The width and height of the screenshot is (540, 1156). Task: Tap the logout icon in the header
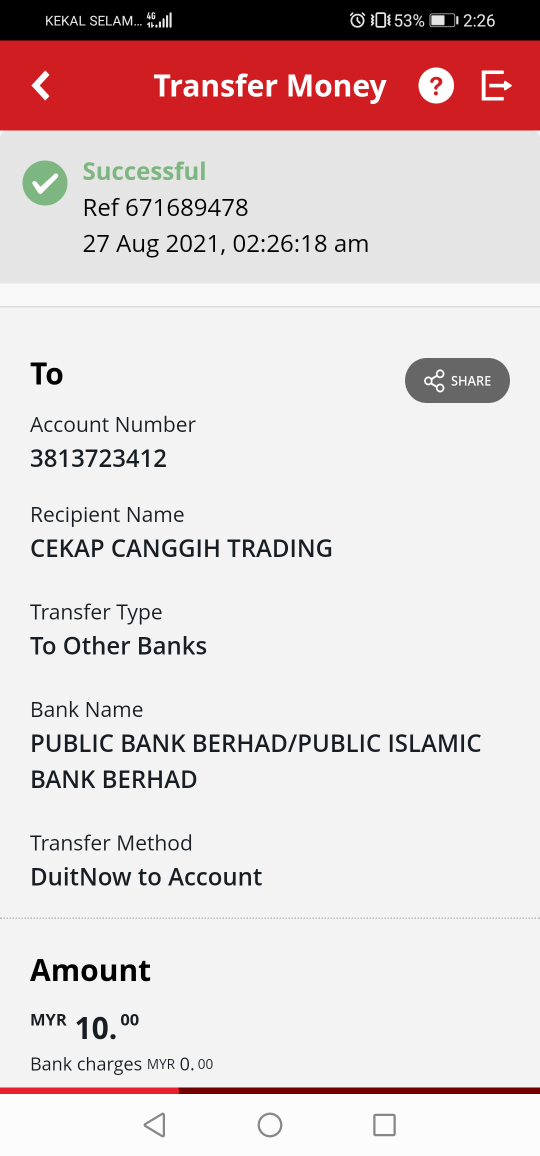click(x=496, y=86)
